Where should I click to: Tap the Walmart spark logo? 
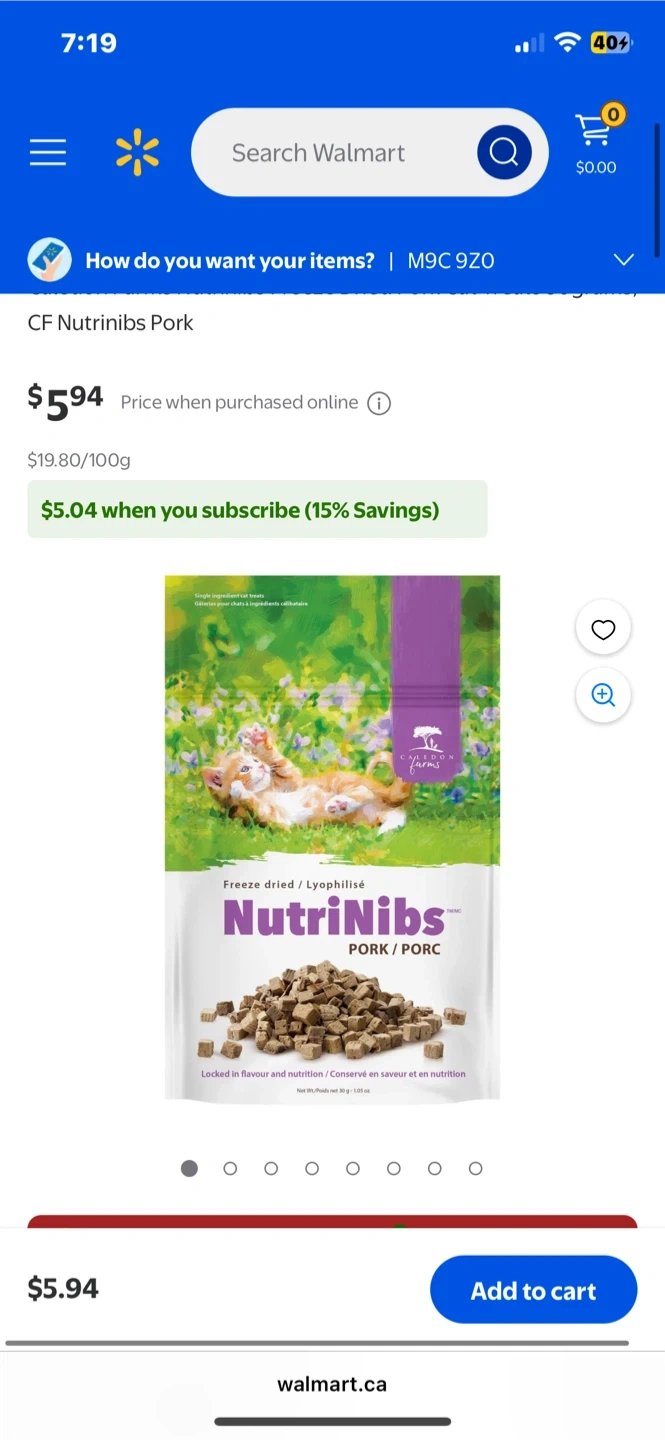(137, 153)
